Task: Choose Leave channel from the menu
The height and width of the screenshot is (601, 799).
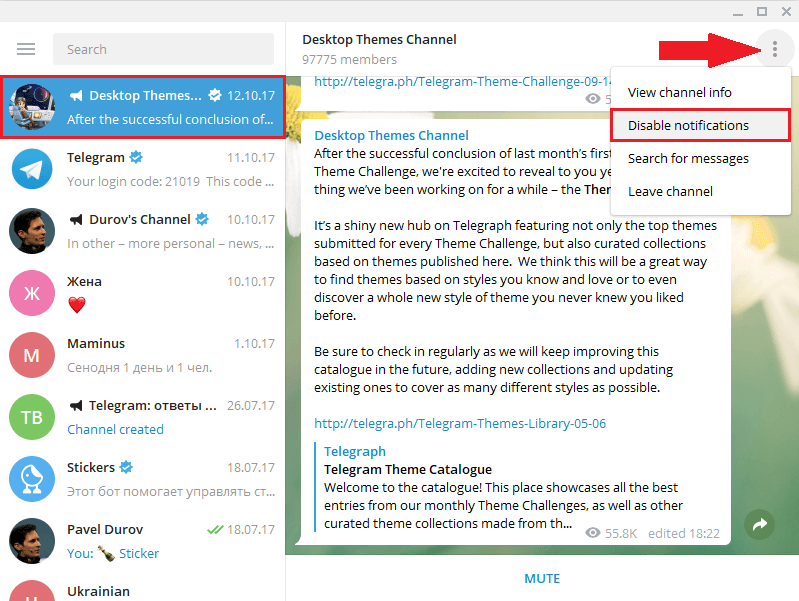Action: point(701,192)
